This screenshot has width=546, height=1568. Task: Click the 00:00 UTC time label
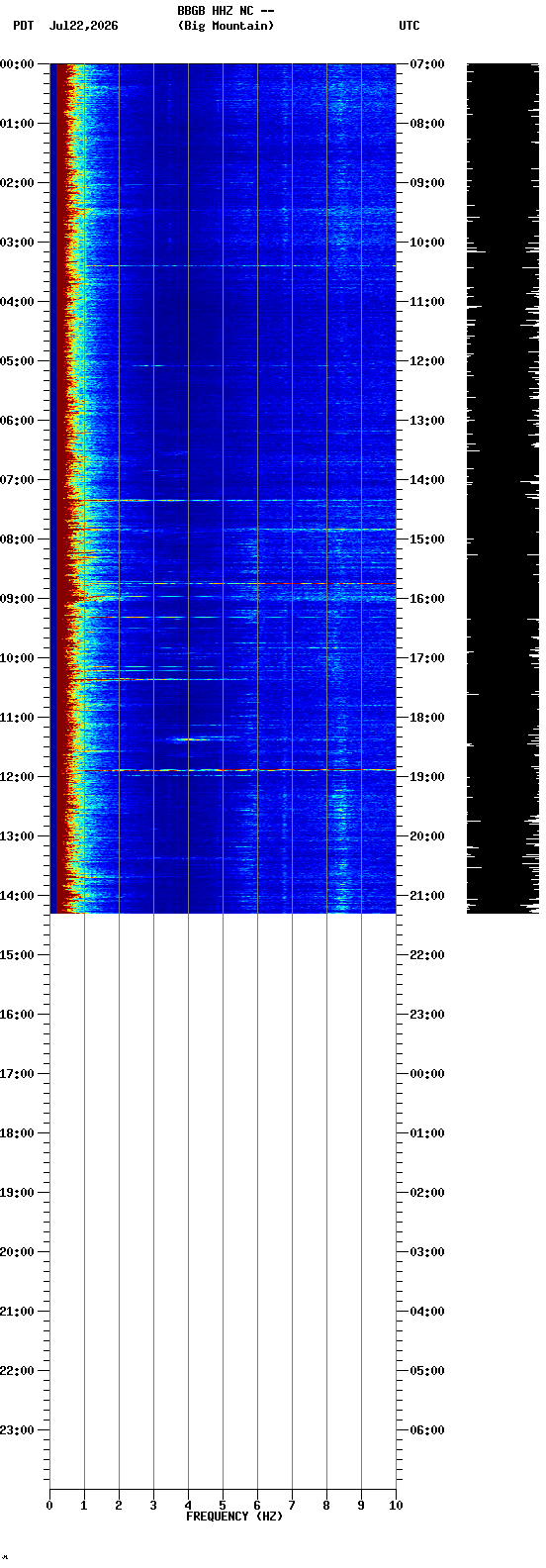tap(427, 1074)
